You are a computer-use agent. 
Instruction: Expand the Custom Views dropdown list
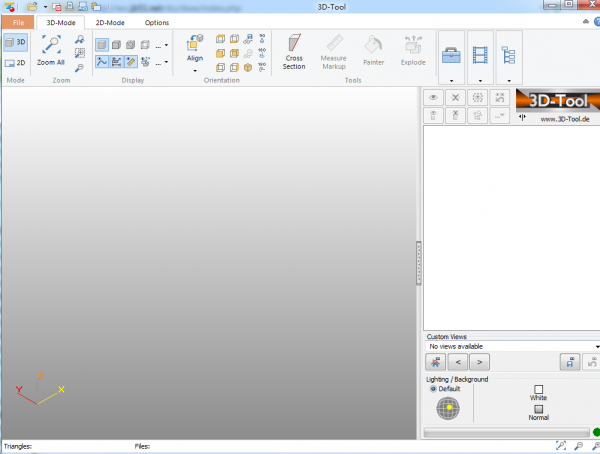click(x=596, y=346)
